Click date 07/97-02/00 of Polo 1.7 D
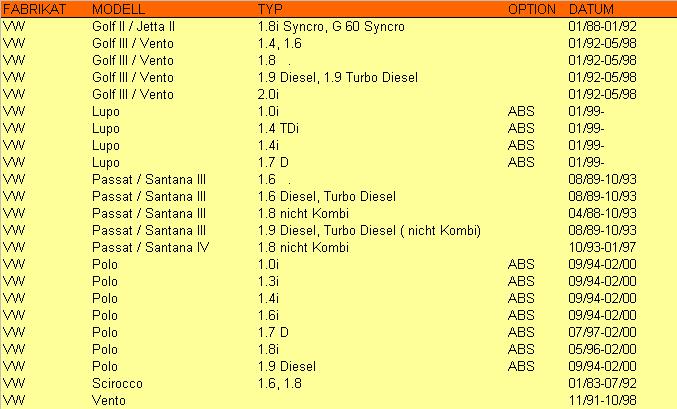Screen dimensions: 677x409 click(x=602, y=332)
